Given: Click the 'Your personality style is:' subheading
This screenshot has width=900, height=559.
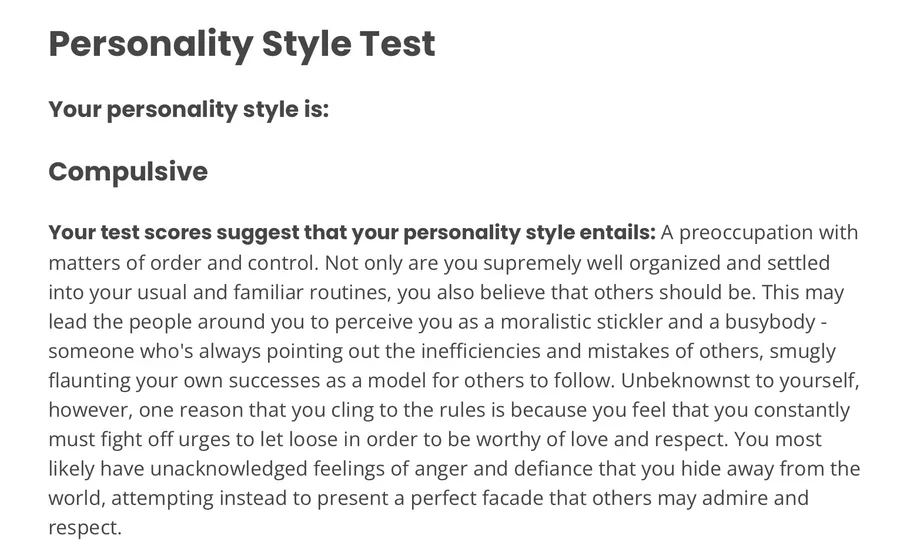Looking at the screenshot, I should pyautogui.click(x=188, y=109).
